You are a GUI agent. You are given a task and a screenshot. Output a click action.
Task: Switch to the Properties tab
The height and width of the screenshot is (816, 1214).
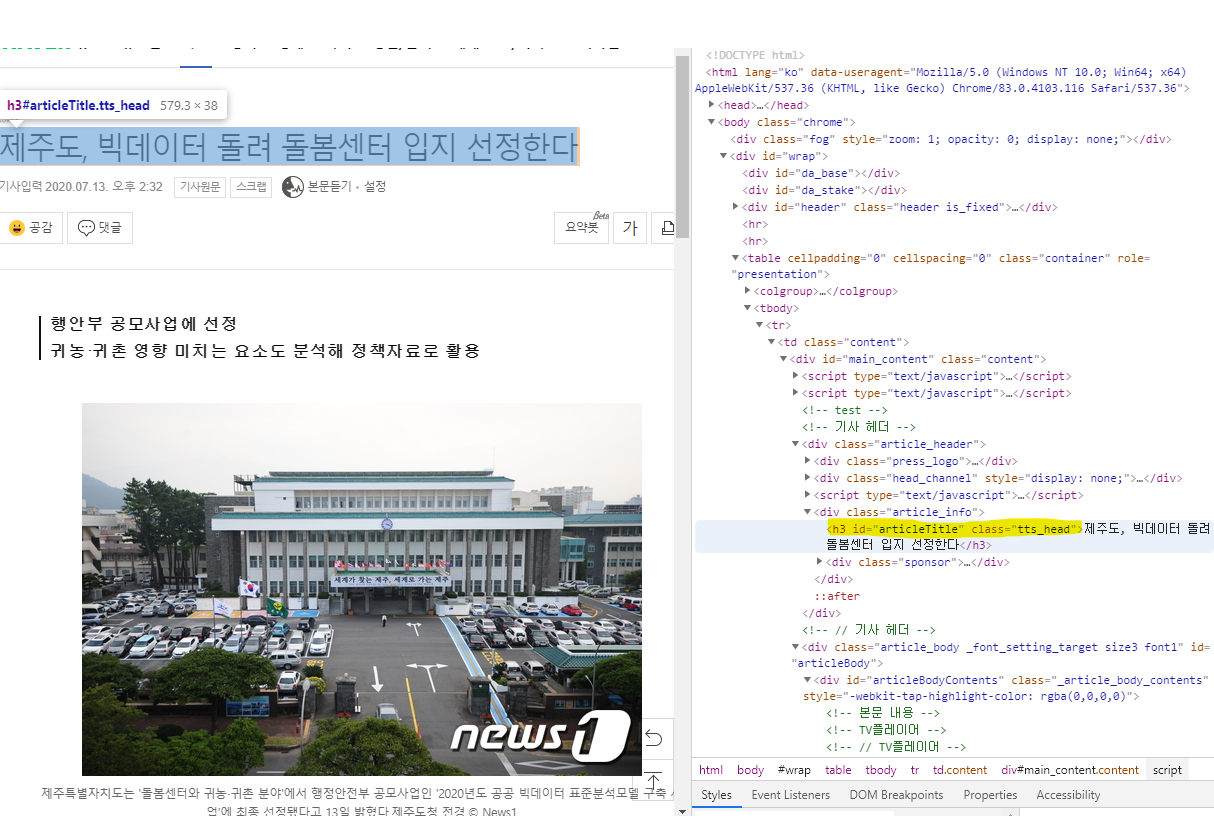coord(990,795)
